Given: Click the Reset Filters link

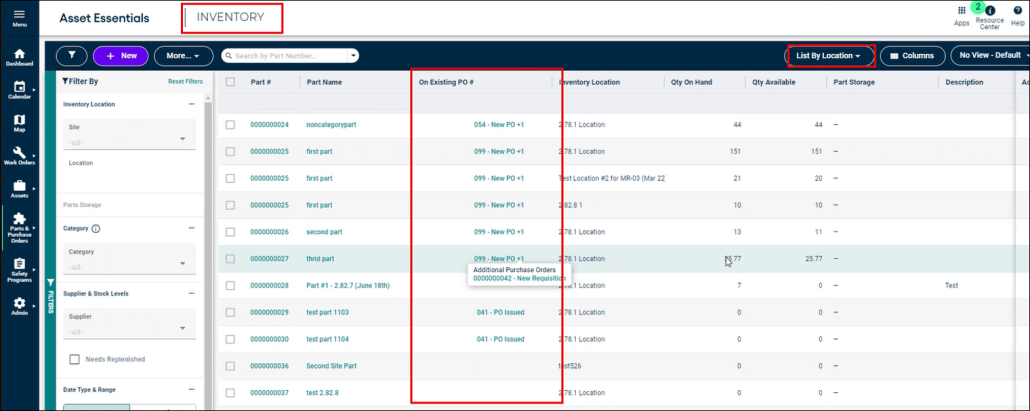Looking at the screenshot, I should [x=185, y=81].
